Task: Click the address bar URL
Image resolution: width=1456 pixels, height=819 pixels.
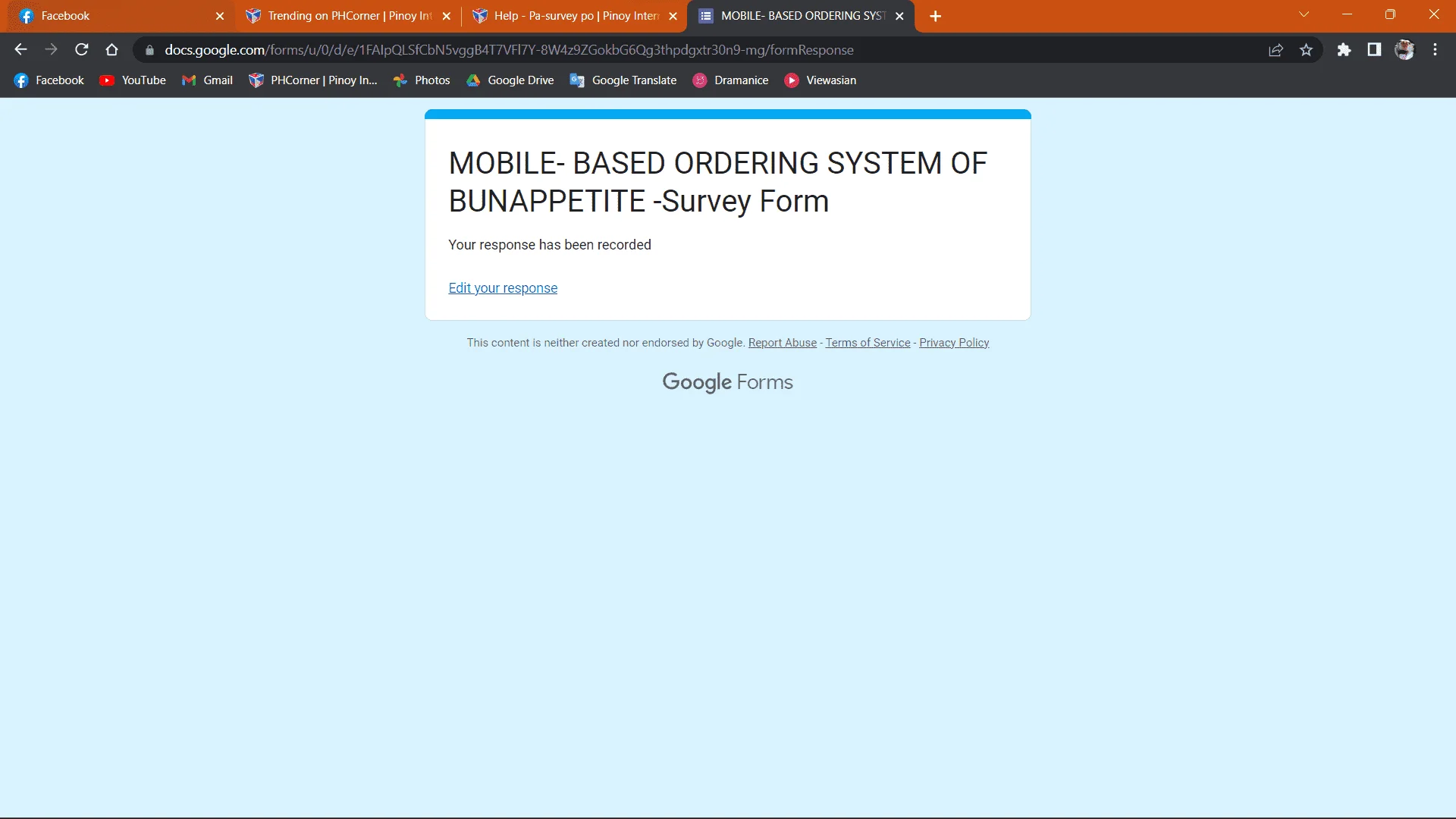Action: coord(509,50)
